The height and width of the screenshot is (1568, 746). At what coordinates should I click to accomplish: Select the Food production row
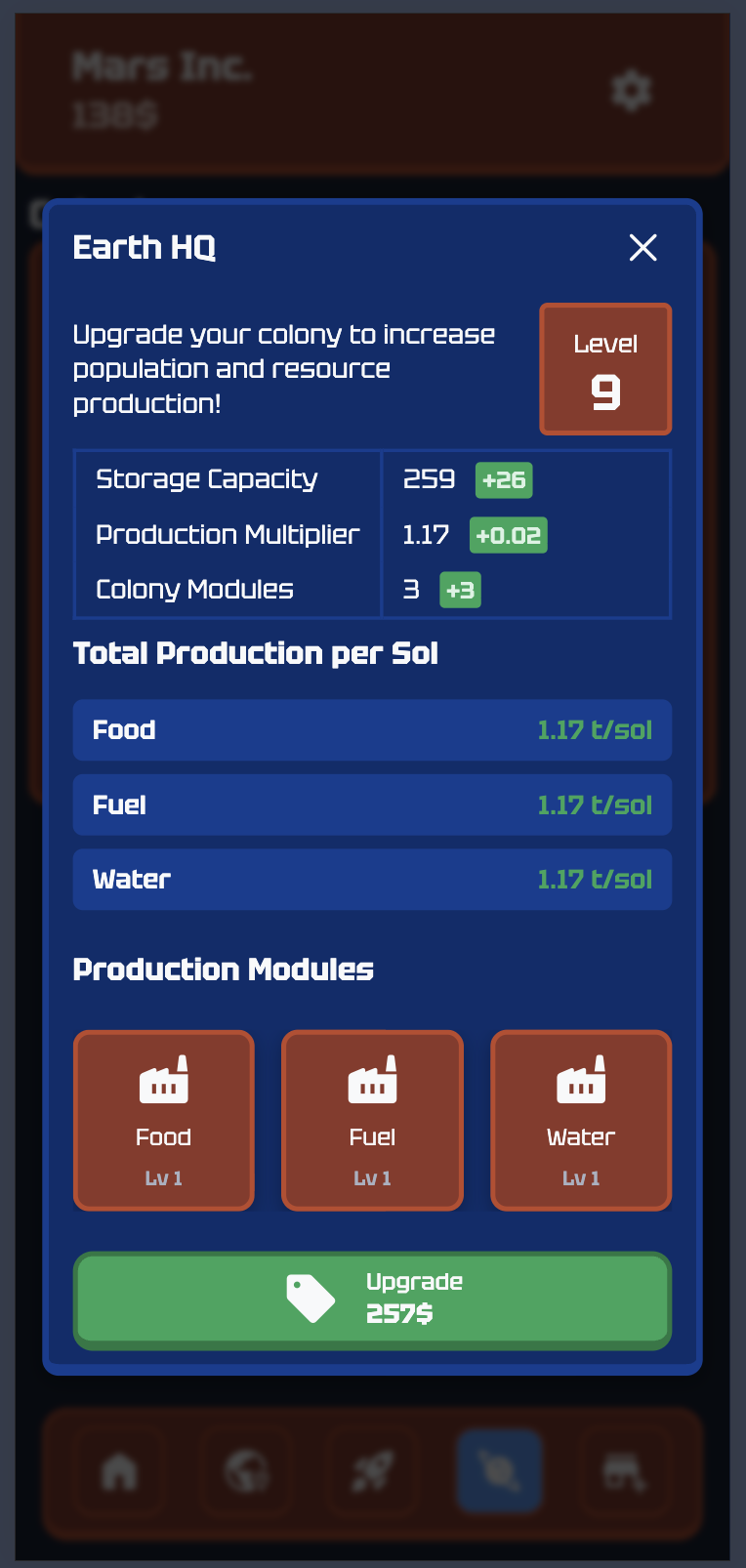coord(372,730)
